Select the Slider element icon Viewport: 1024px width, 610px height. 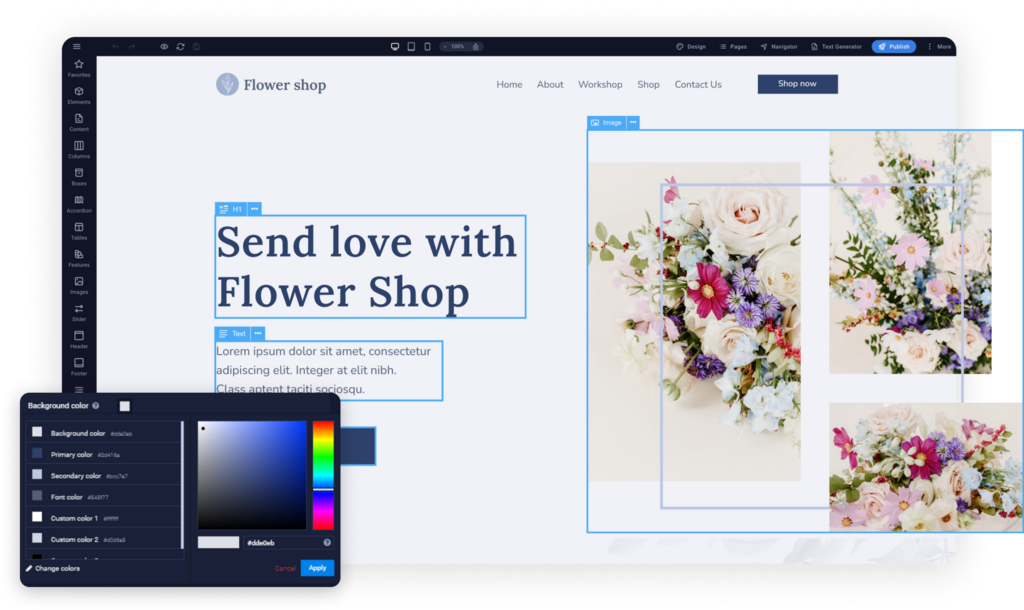click(x=79, y=311)
